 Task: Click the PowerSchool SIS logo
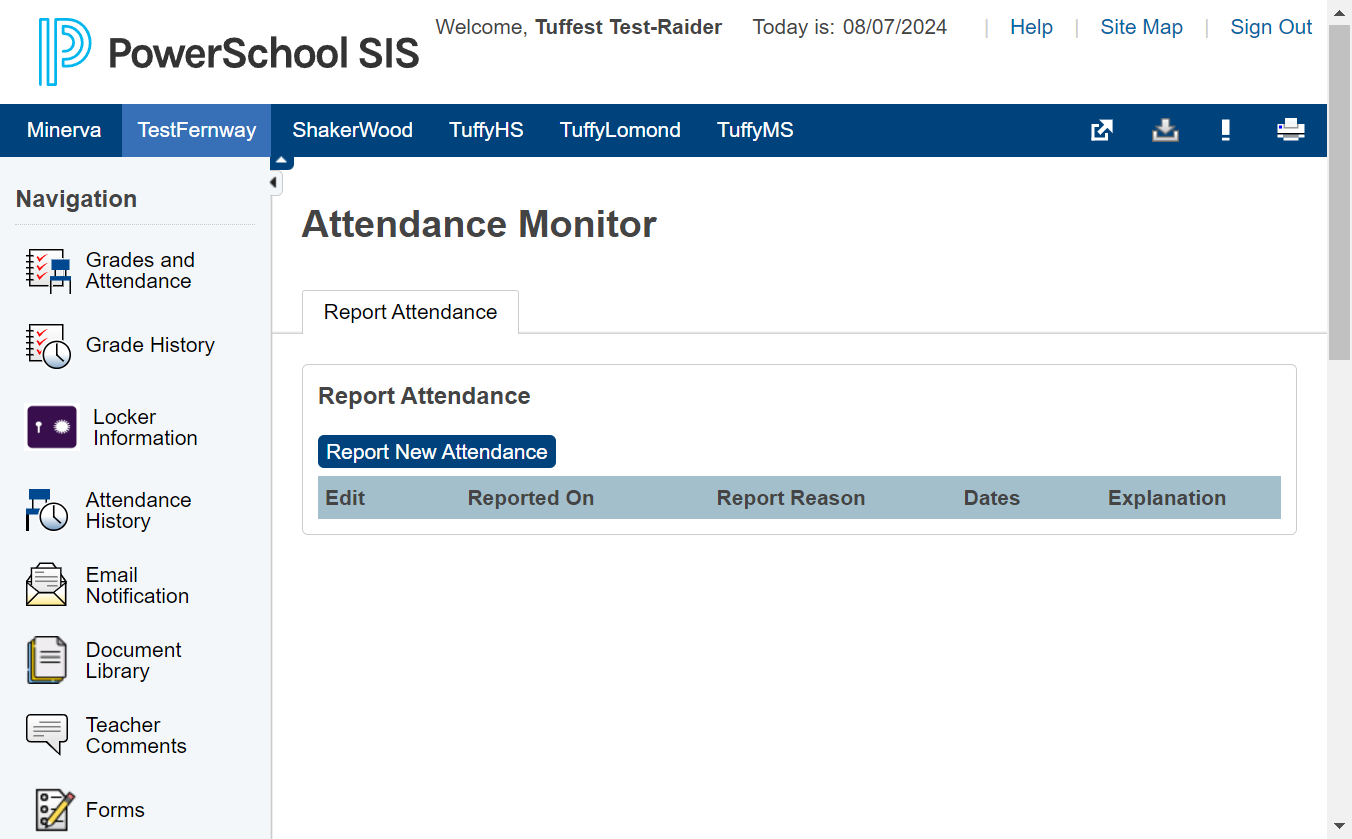click(229, 52)
